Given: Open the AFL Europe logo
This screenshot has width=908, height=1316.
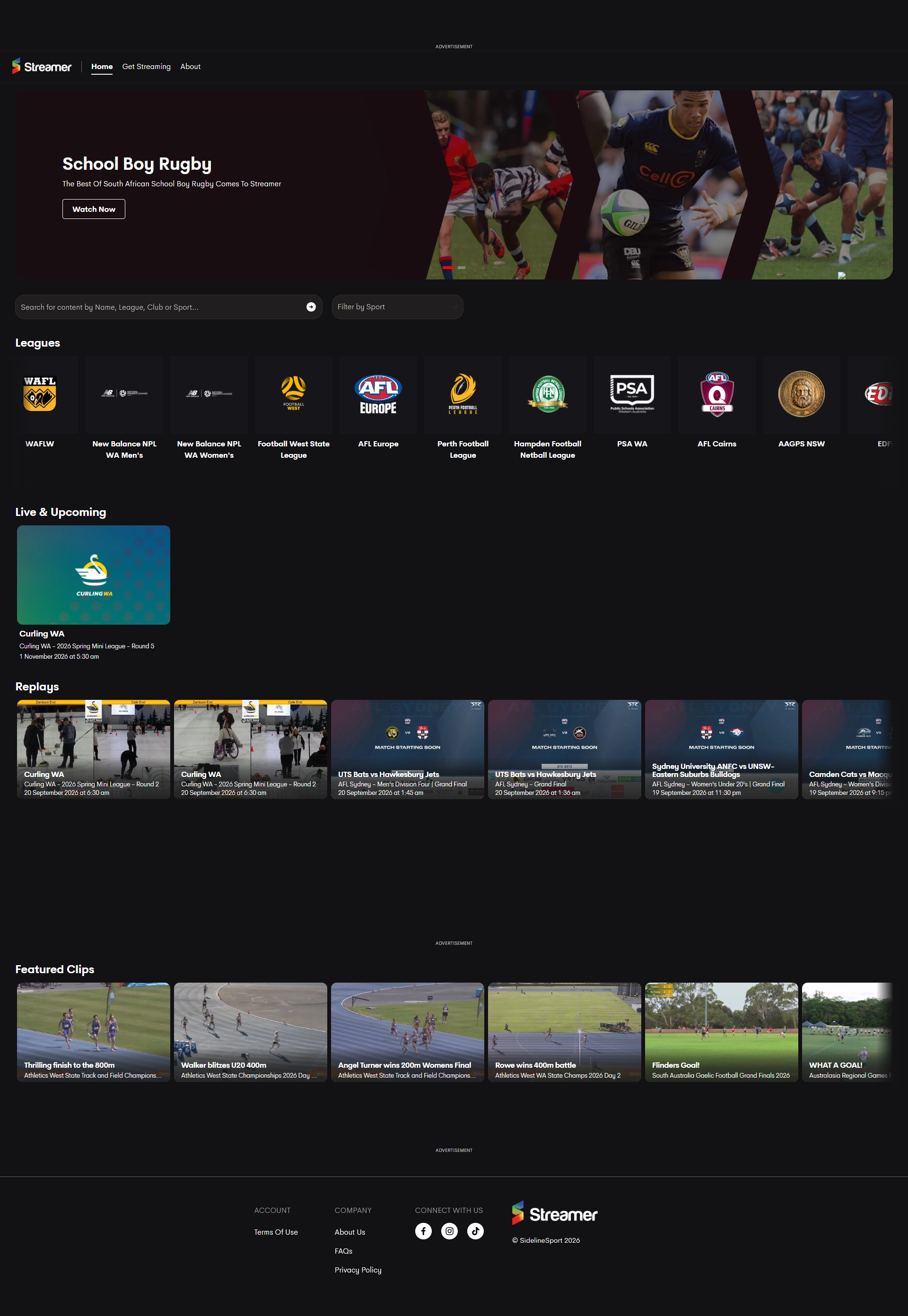Looking at the screenshot, I should point(378,393).
